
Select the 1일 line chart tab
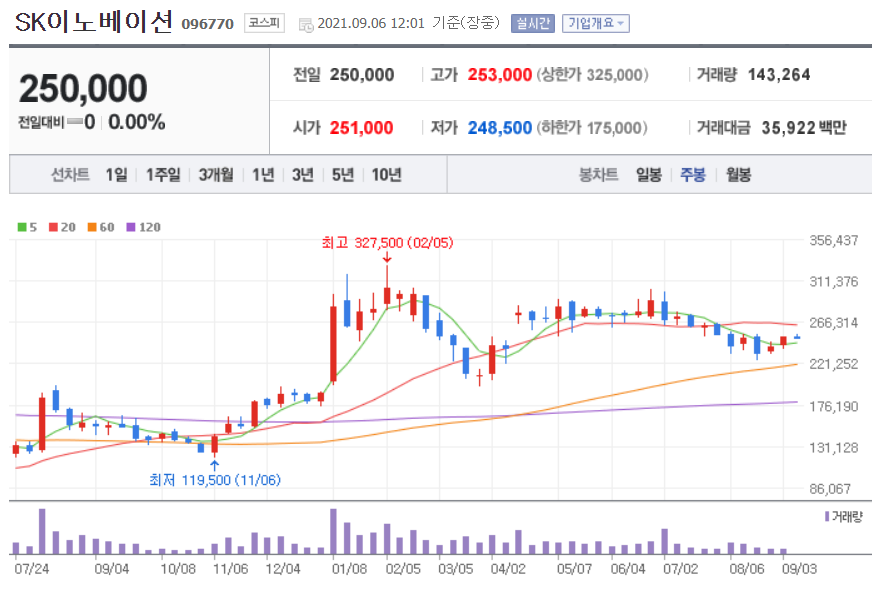point(116,175)
